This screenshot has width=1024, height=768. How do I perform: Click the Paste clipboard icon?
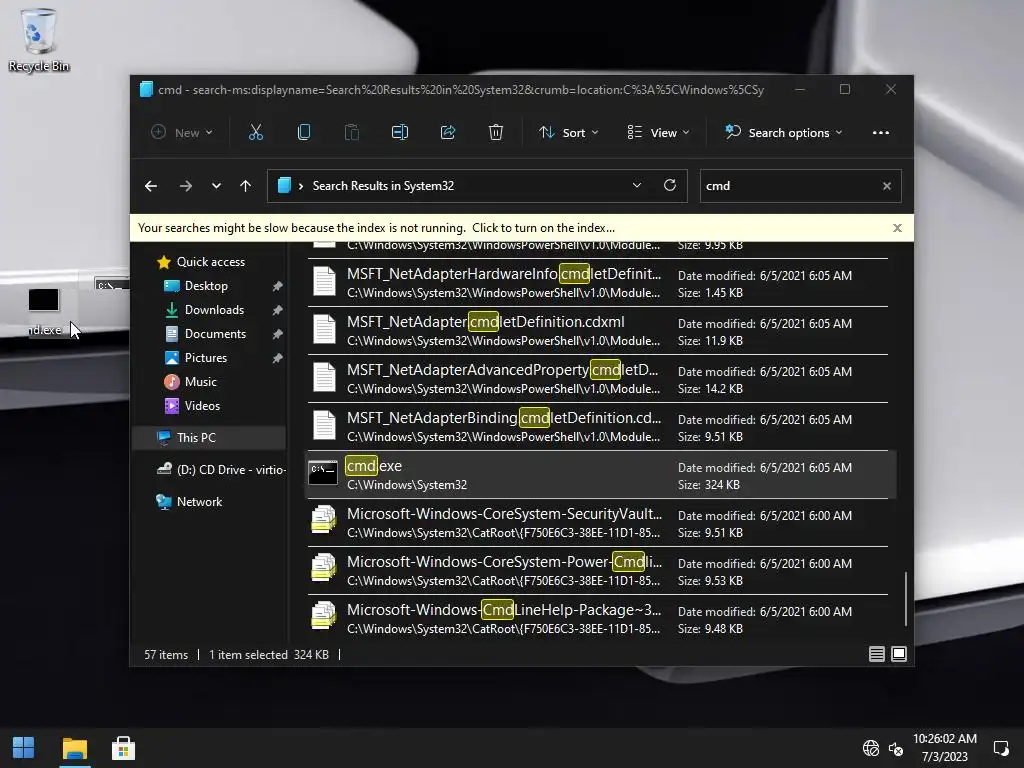351,133
